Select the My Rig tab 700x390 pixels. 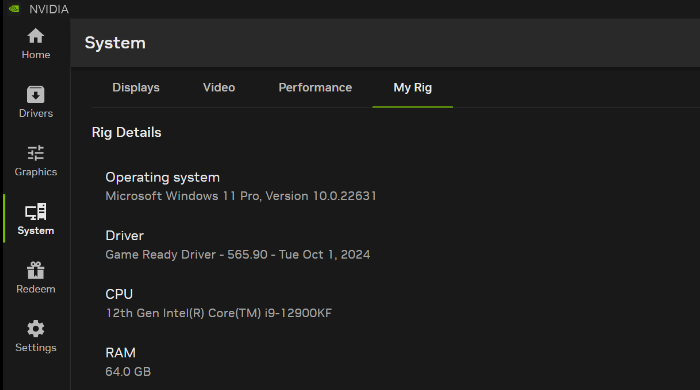pyautogui.click(x=412, y=88)
